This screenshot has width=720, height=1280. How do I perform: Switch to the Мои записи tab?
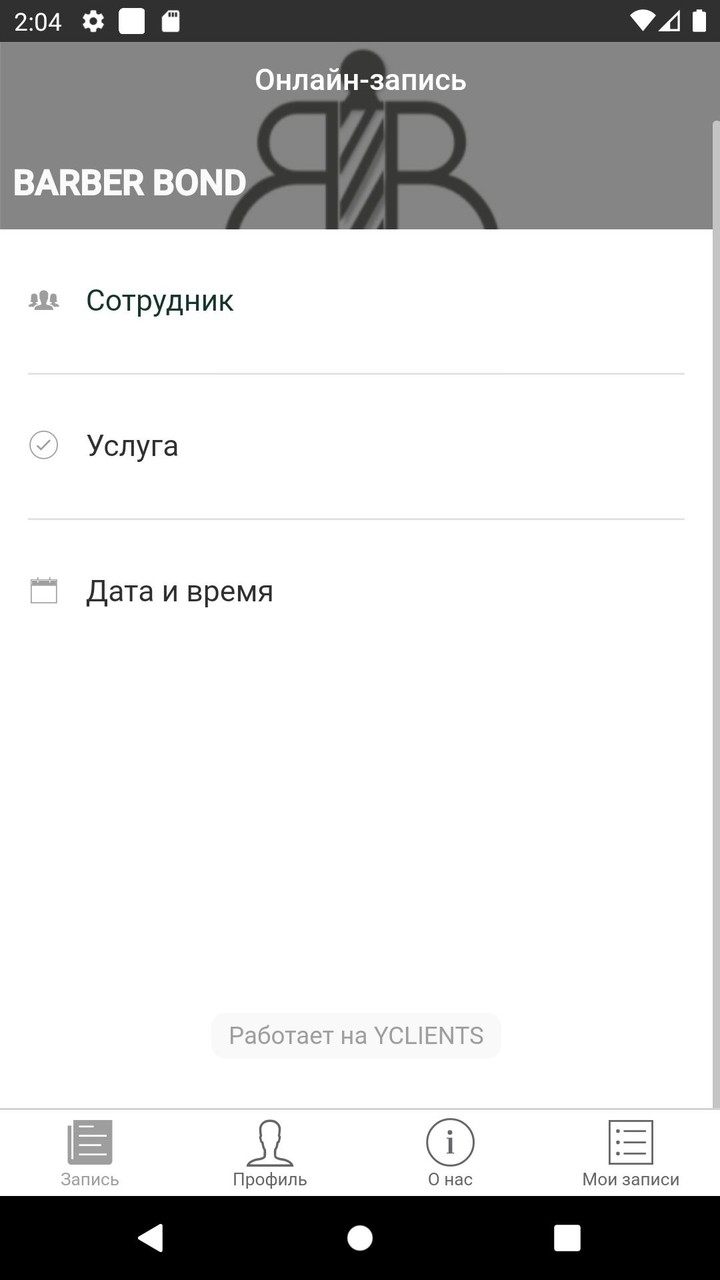point(629,1152)
